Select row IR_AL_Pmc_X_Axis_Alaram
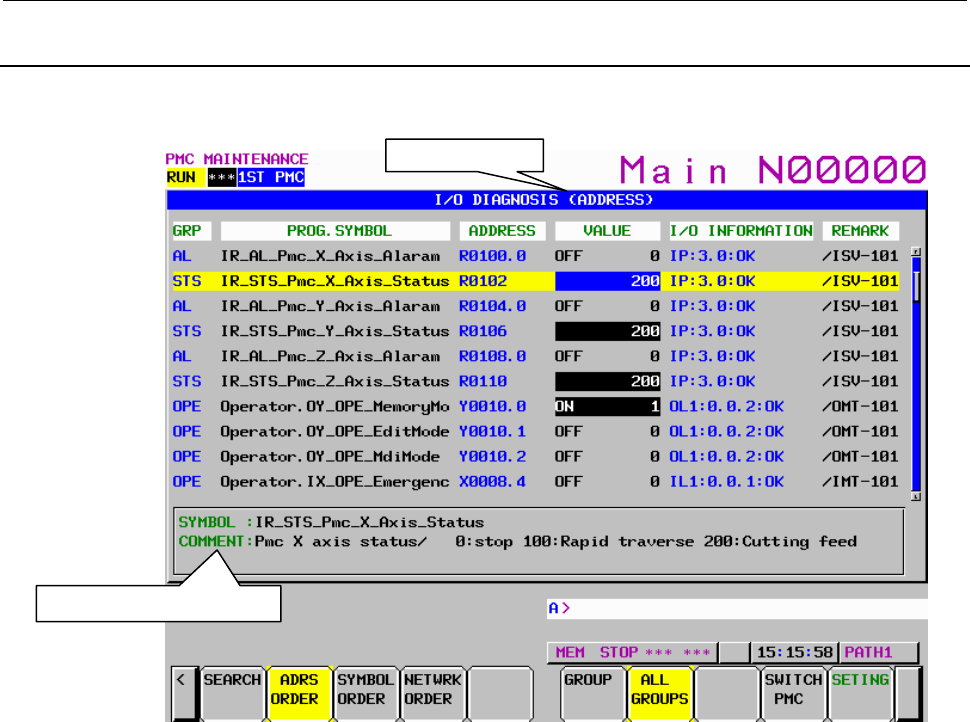 pos(535,256)
